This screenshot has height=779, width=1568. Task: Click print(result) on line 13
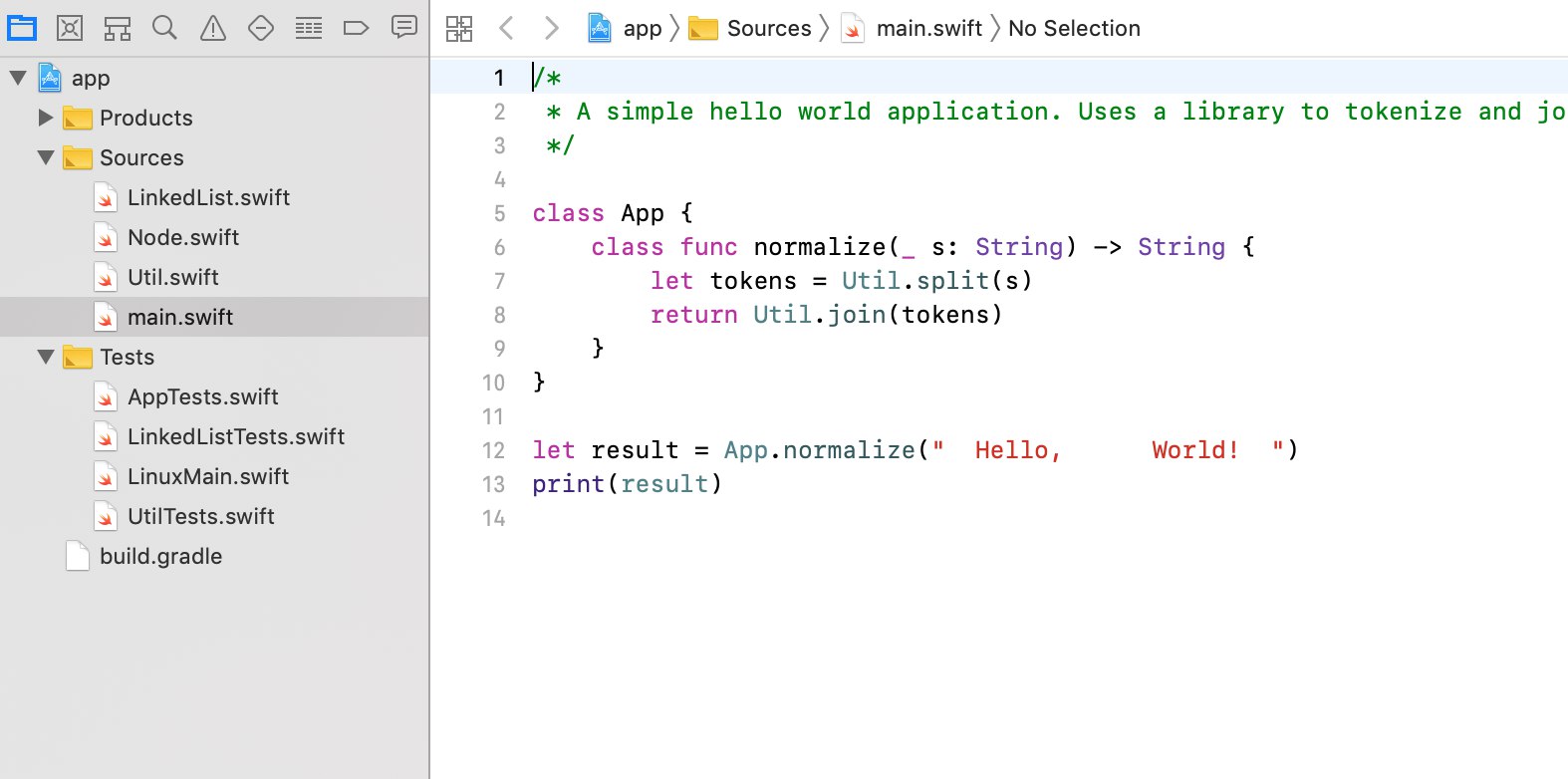tap(627, 484)
